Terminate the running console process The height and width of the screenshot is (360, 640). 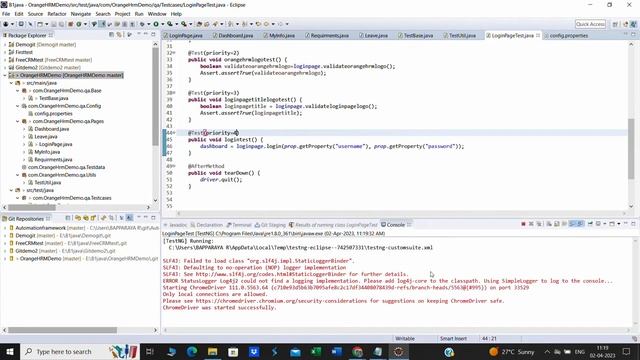(x=523, y=224)
